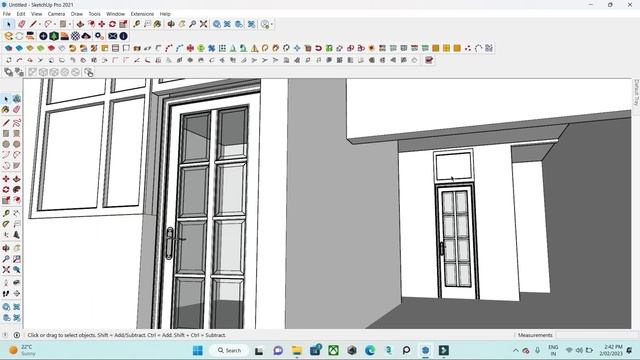The width and height of the screenshot is (640, 360).
Task: Click the dark blue info circle icon
Action: click(x=123, y=36)
